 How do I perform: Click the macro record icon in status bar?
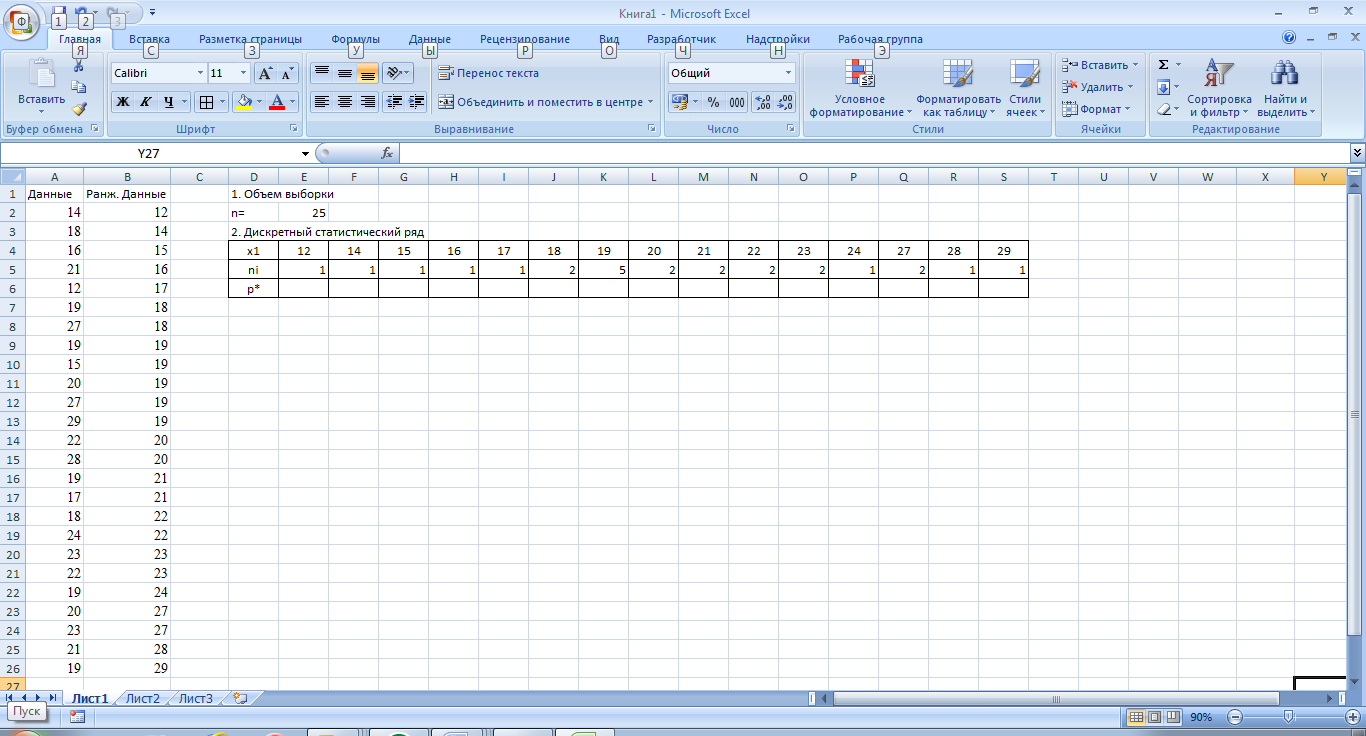(77, 717)
